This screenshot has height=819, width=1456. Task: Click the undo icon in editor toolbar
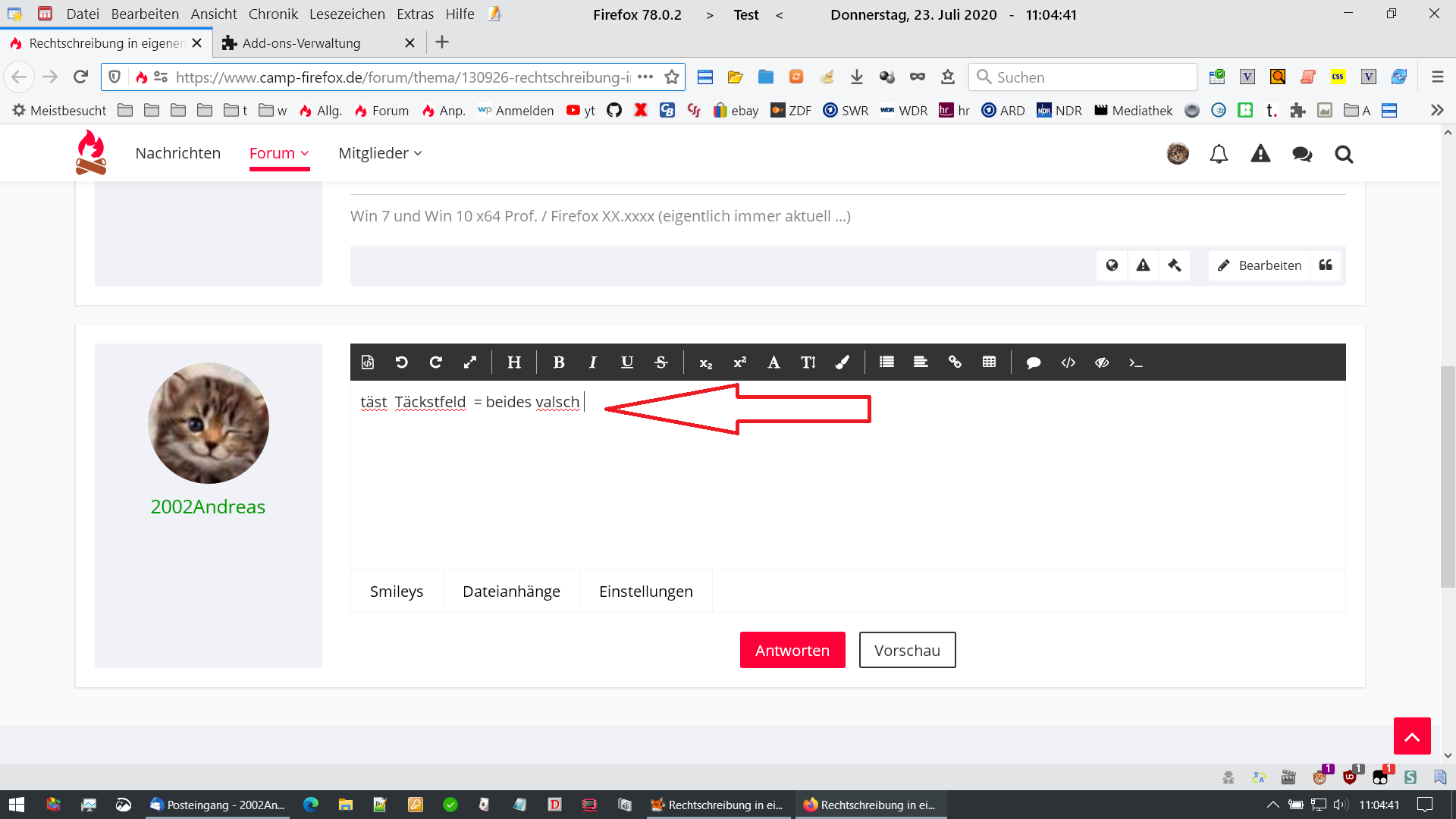(401, 362)
